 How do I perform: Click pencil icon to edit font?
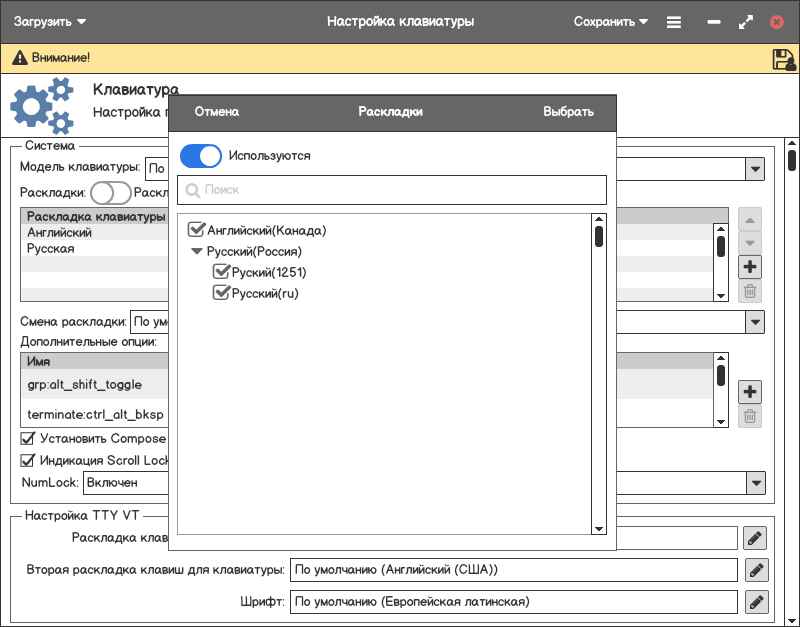[x=755, y=602]
